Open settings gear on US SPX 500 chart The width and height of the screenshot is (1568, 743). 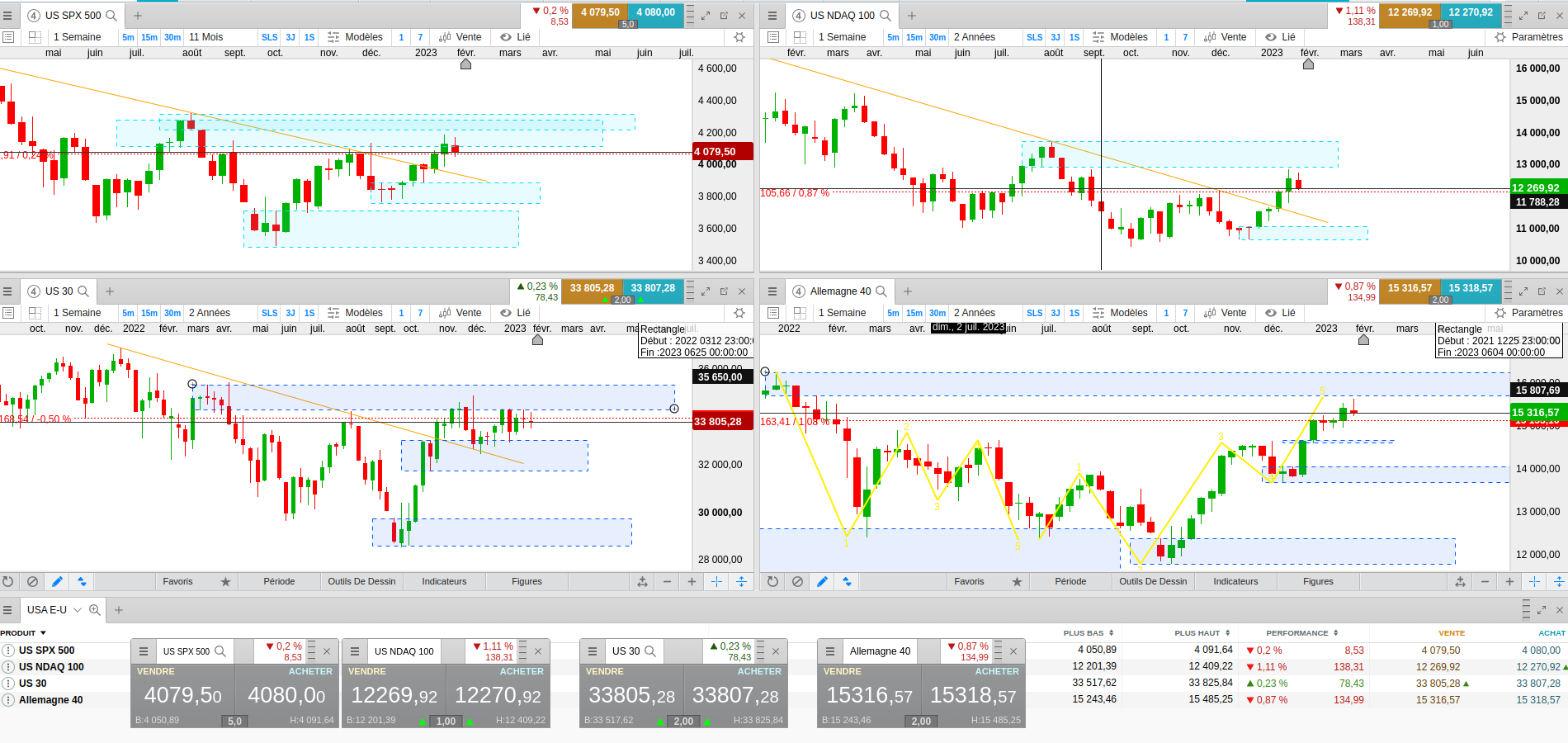click(x=739, y=37)
